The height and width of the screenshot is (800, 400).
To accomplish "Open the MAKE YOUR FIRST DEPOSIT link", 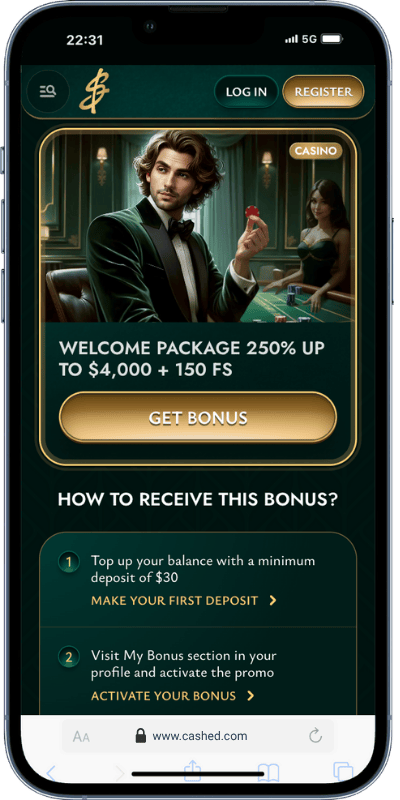I will tap(174, 601).
